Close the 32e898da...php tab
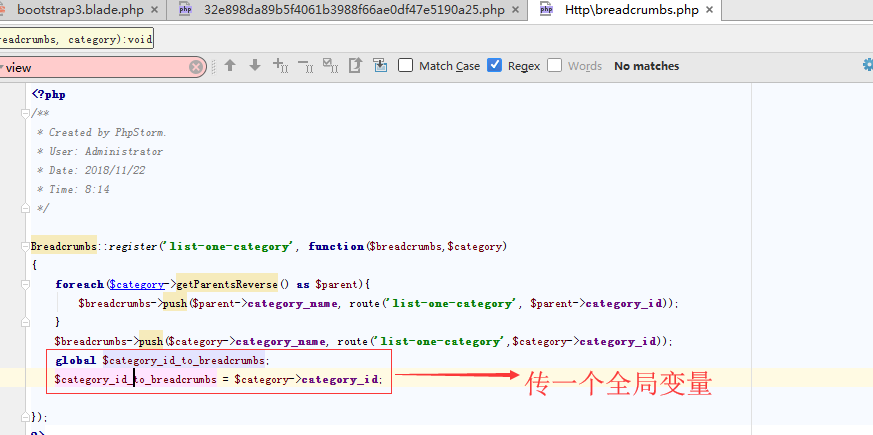873x435 pixels. pos(516,10)
